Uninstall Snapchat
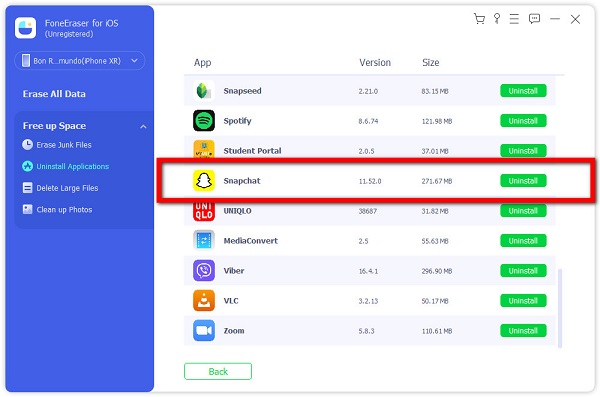Image resolution: width=600 pixels, height=397 pixels. click(523, 181)
